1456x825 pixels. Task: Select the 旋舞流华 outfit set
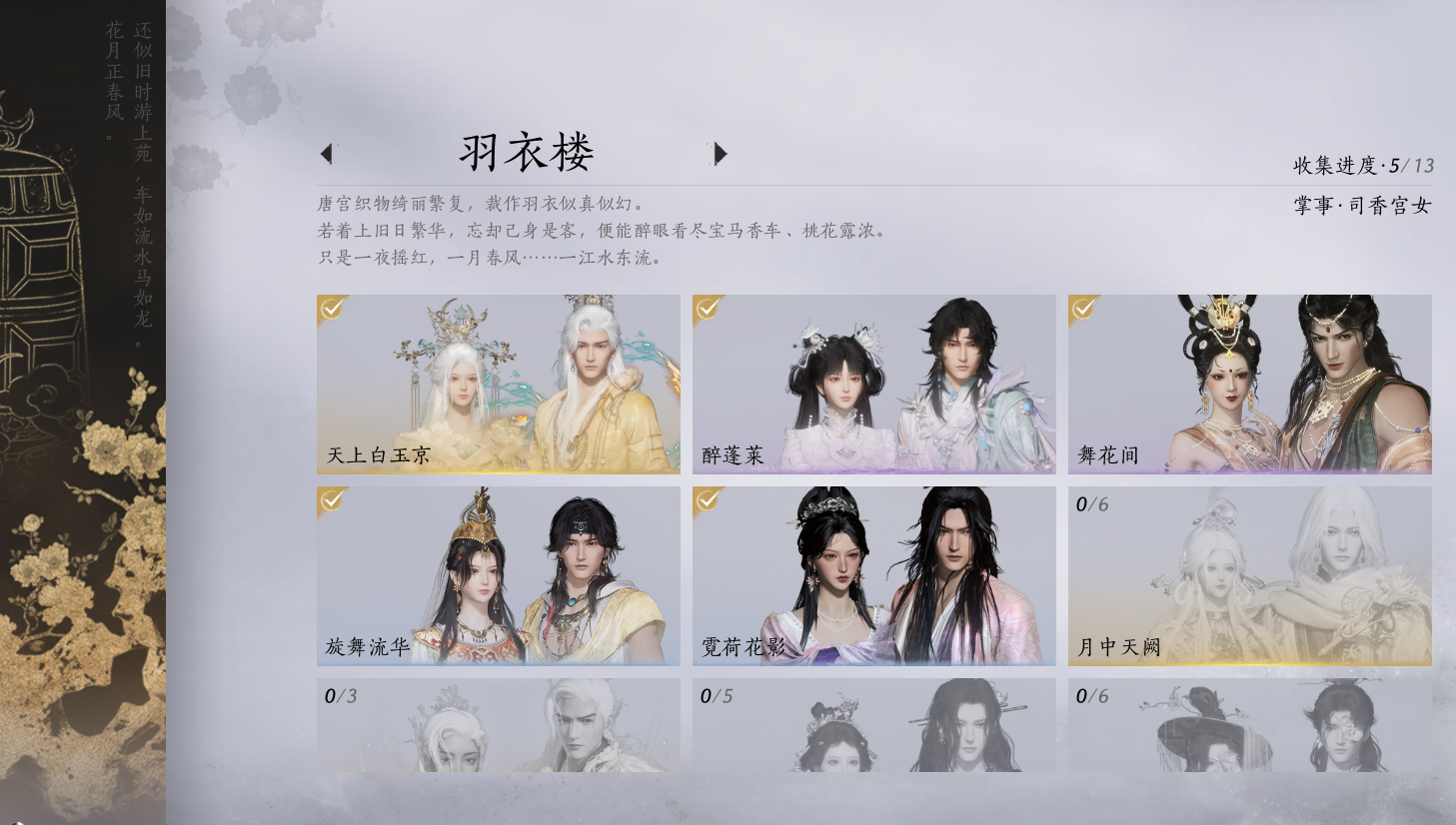499,576
